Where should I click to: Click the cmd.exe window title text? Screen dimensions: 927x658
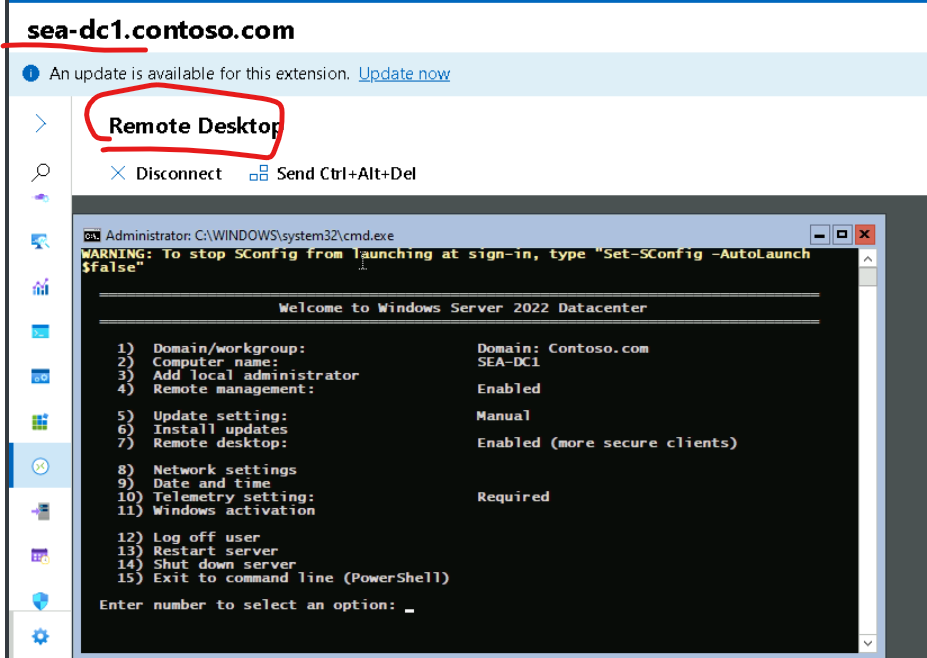[249, 235]
